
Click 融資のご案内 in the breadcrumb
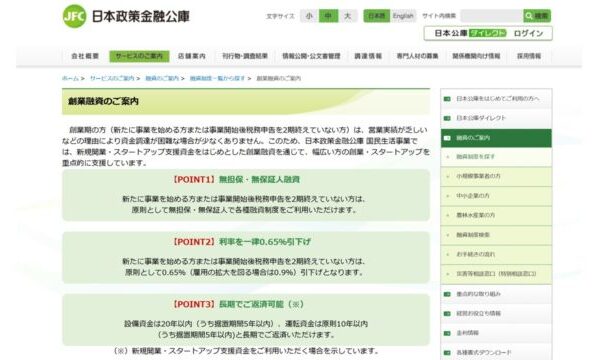[162, 78]
